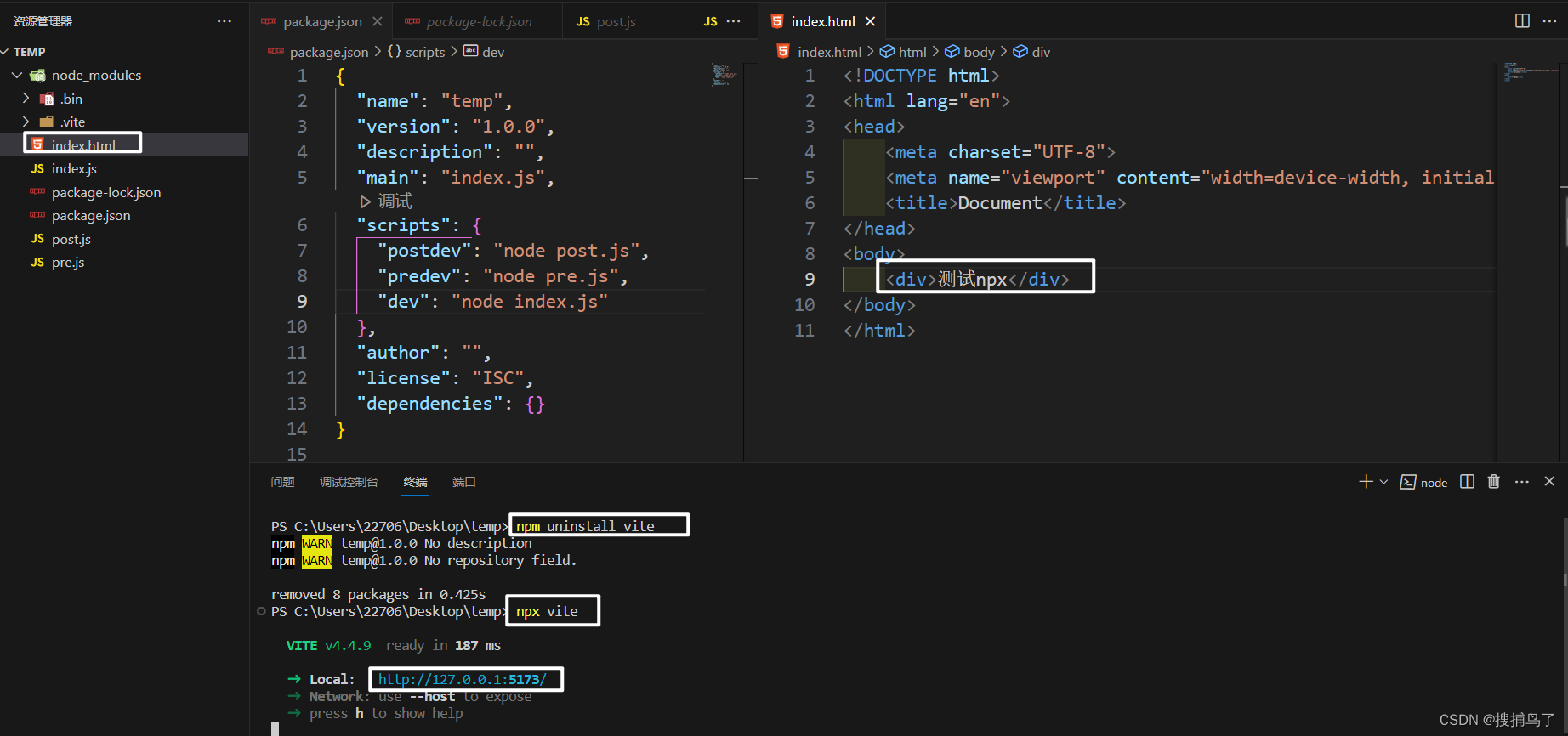Close the package.json tab

point(378,21)
